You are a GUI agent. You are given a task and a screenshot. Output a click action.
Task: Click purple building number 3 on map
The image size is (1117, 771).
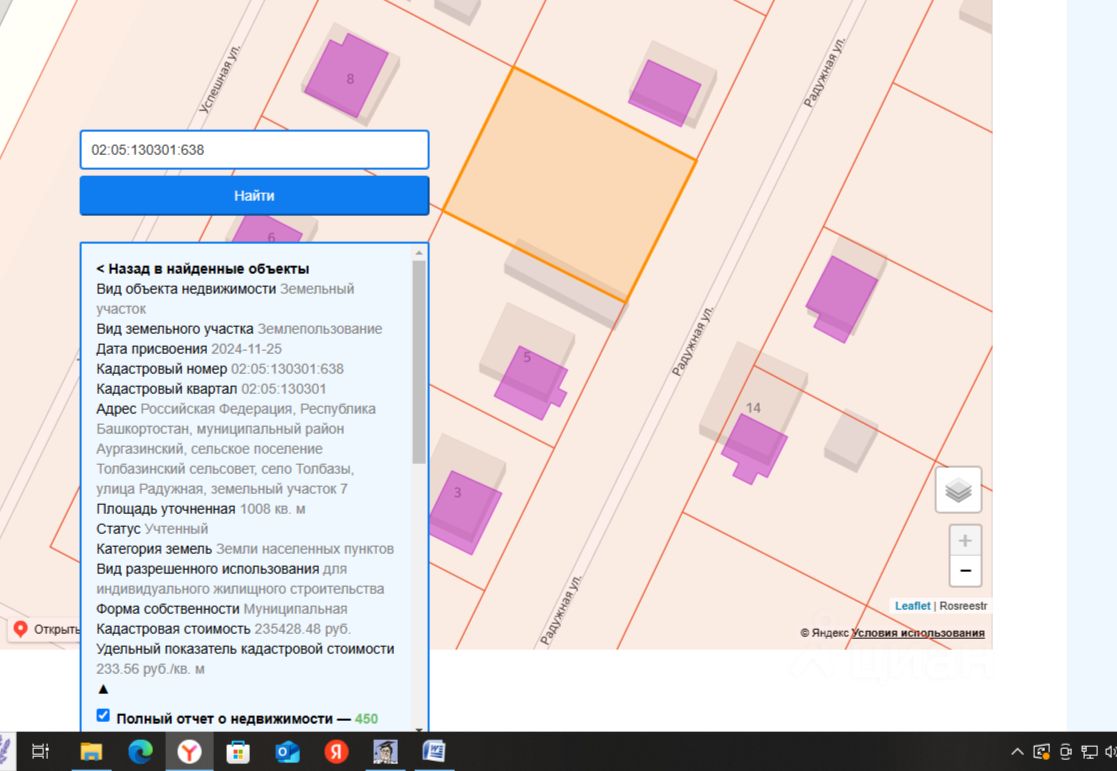coord(465,512)
